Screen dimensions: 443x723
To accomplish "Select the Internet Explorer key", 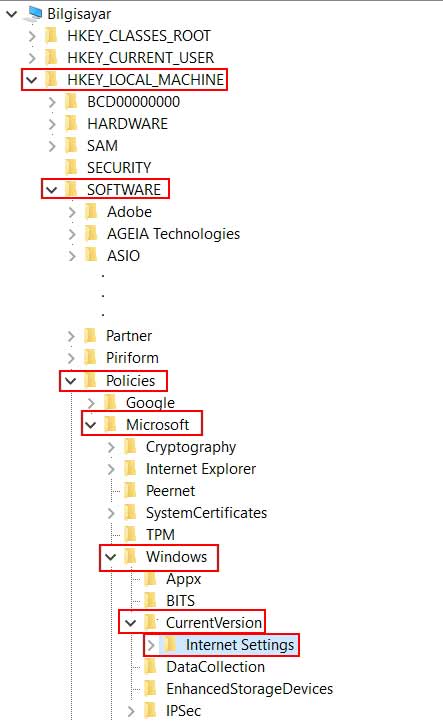I will (201, 469).
